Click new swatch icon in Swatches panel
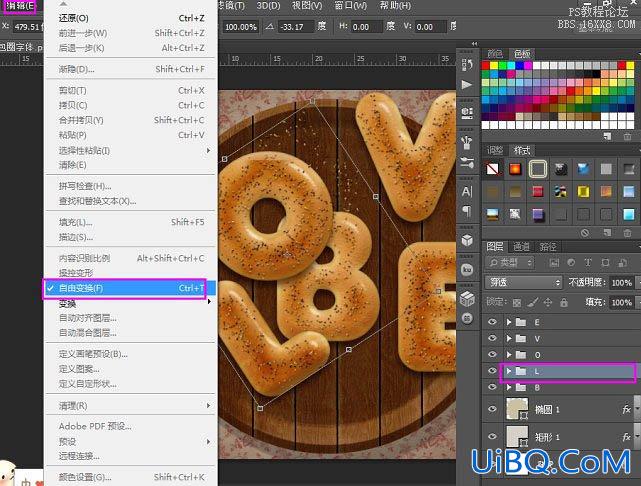Screen dimensions: 641x486 pyautogui.click(x=607, y=136)
